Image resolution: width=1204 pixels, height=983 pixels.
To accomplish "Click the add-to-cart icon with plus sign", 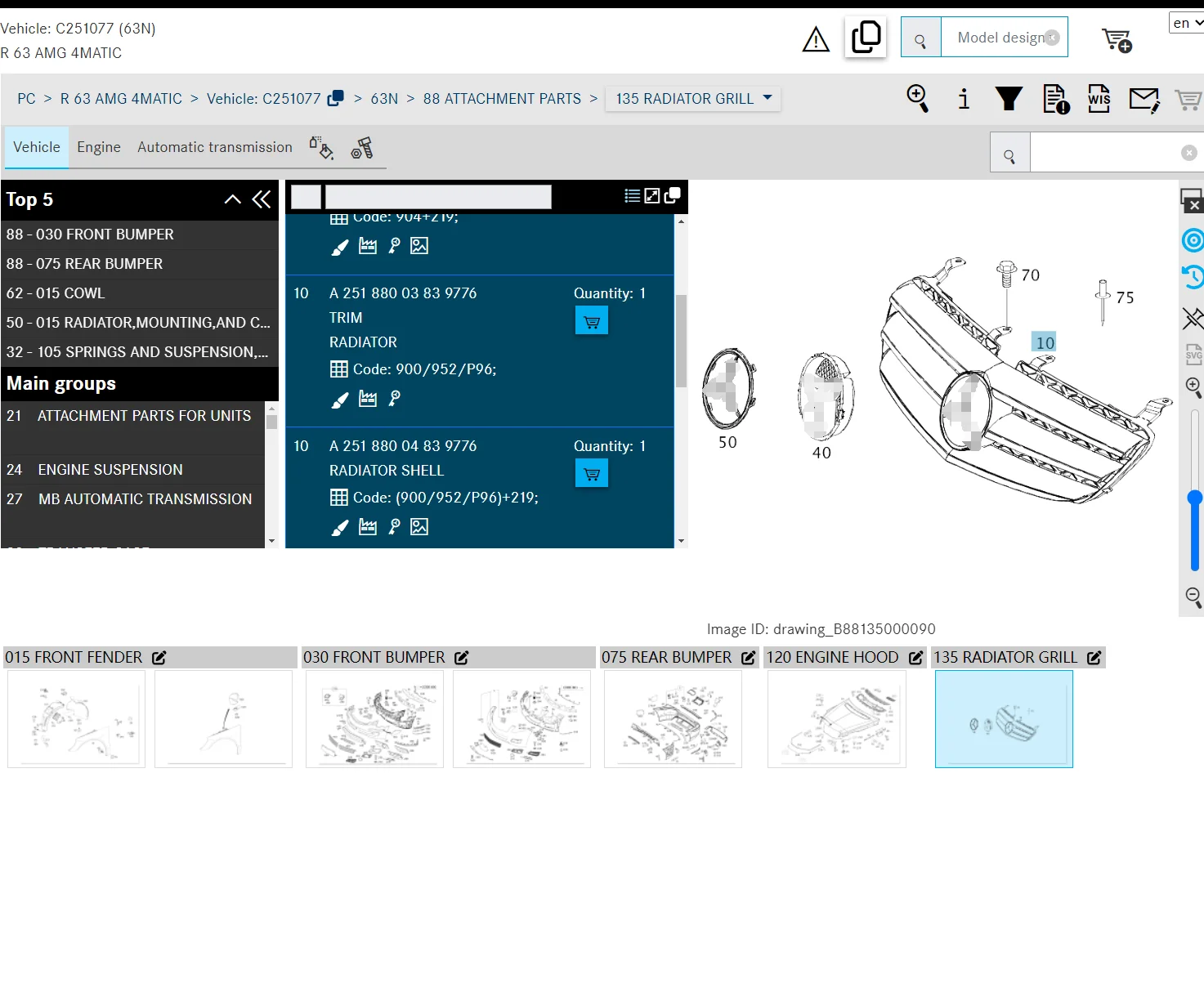I will 1117,39.
